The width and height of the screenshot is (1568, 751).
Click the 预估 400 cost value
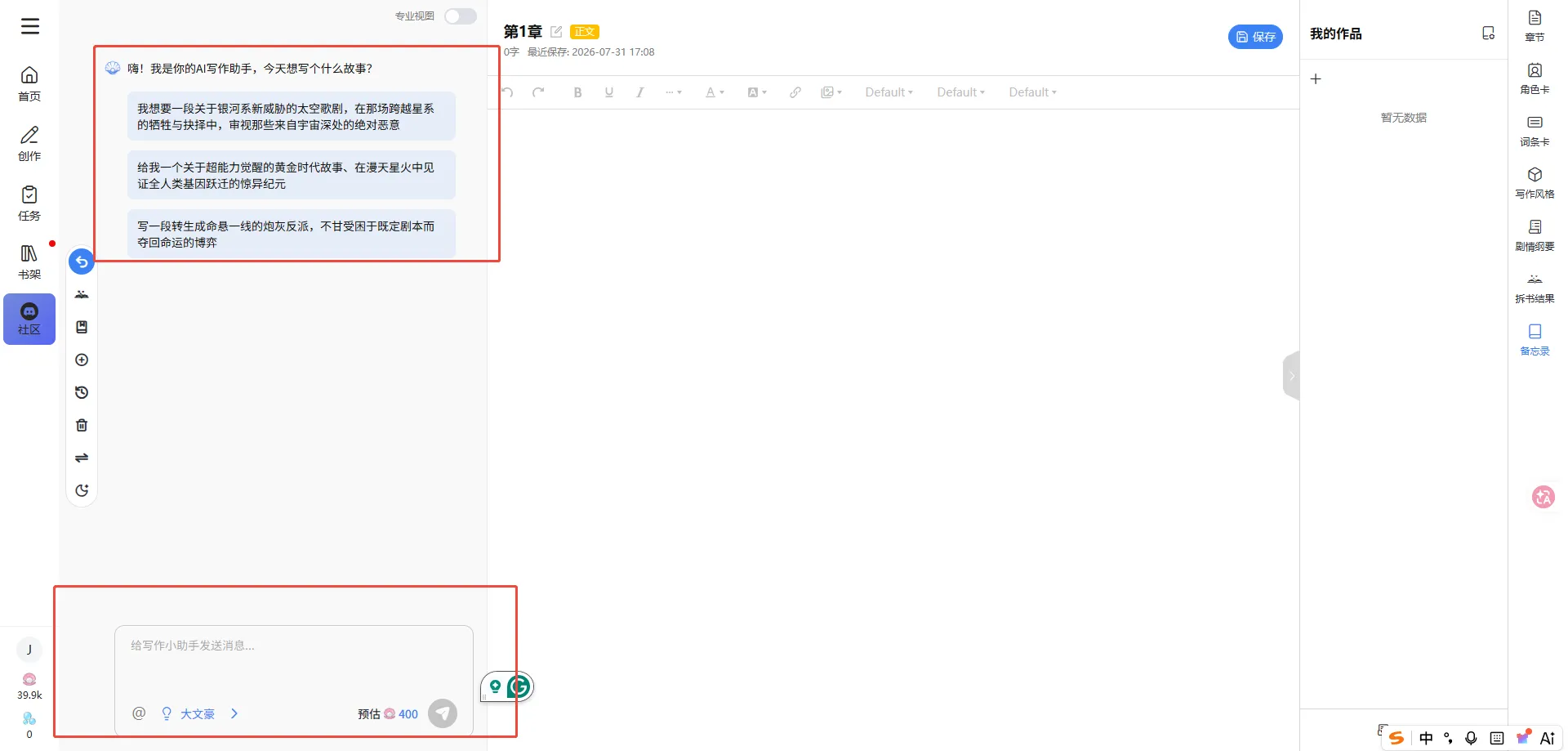(x=408, y=713)
